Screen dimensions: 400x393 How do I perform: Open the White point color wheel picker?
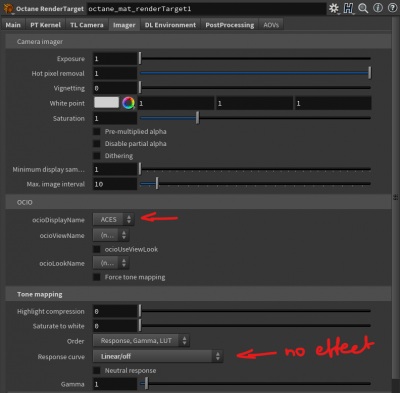click(x=128, y=103)
